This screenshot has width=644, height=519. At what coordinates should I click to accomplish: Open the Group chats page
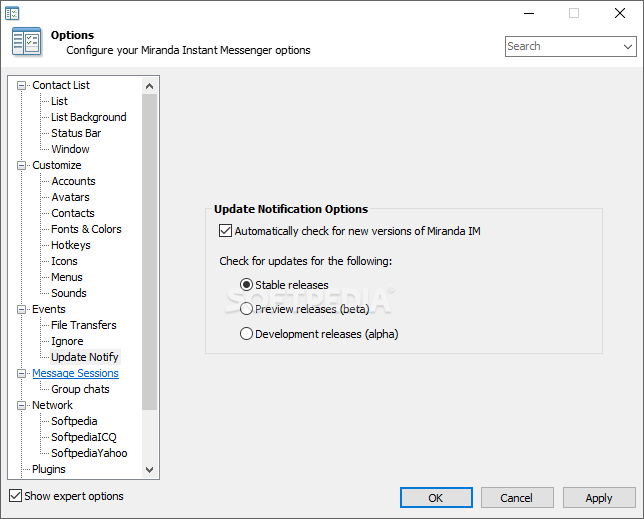[x=80, y=389]
